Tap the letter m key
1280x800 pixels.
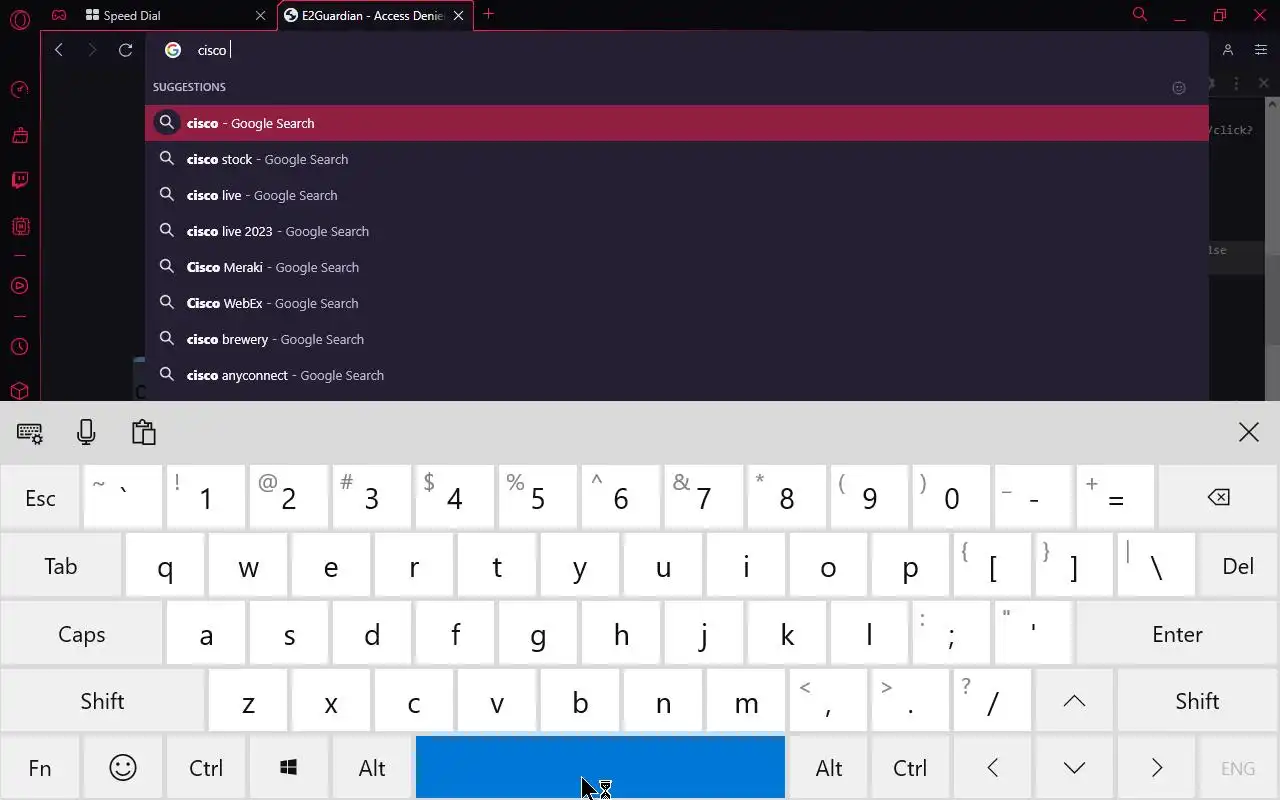746,700
